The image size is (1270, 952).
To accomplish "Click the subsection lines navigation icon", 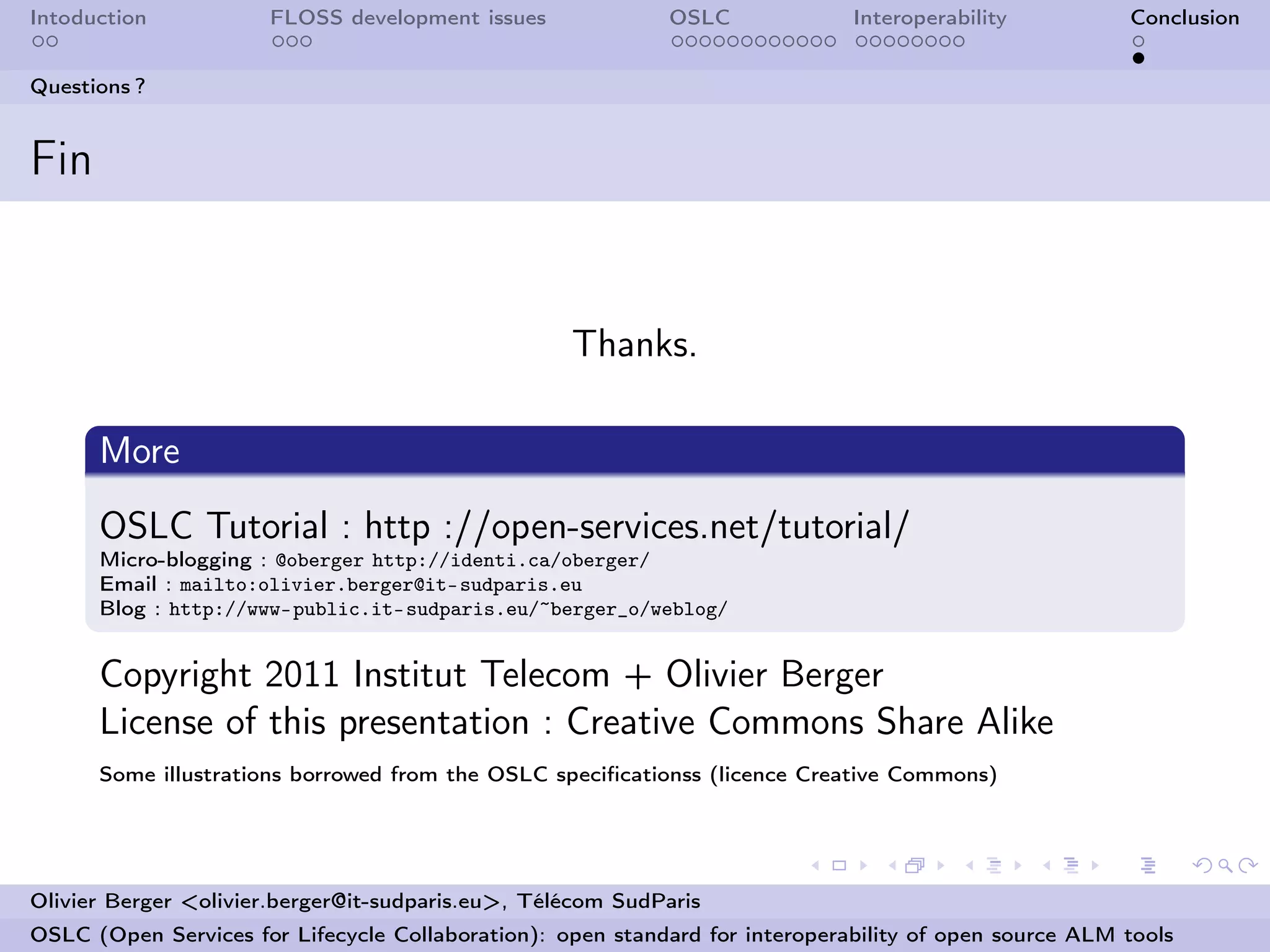I will pos(994,865).
